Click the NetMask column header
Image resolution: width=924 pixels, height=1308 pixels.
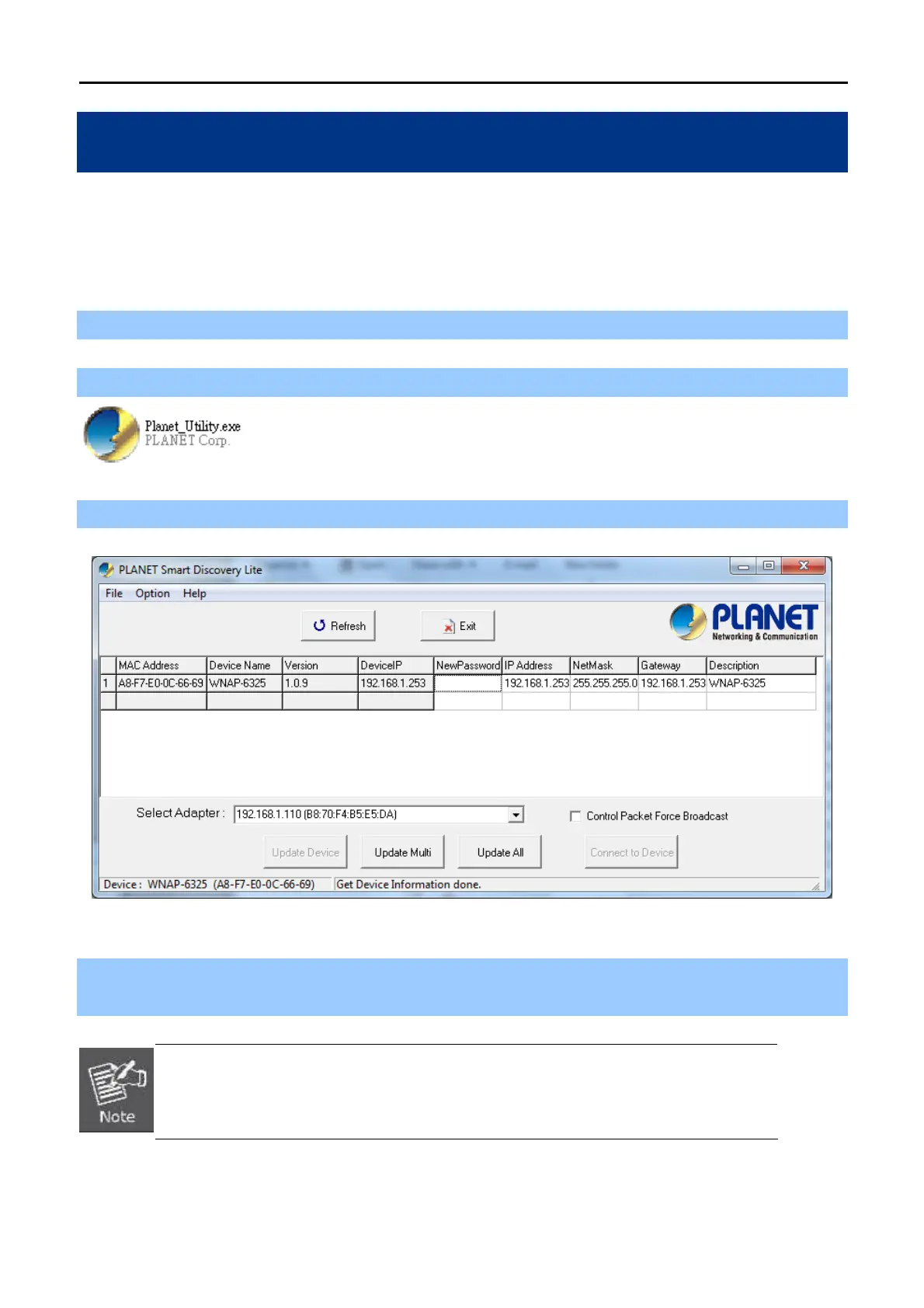tap(604, 666)
